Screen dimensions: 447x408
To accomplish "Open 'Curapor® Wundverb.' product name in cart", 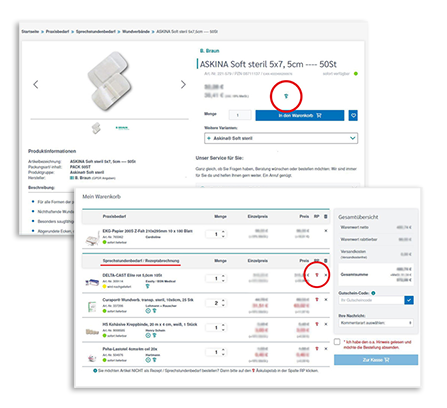I will tap(148, 300).
